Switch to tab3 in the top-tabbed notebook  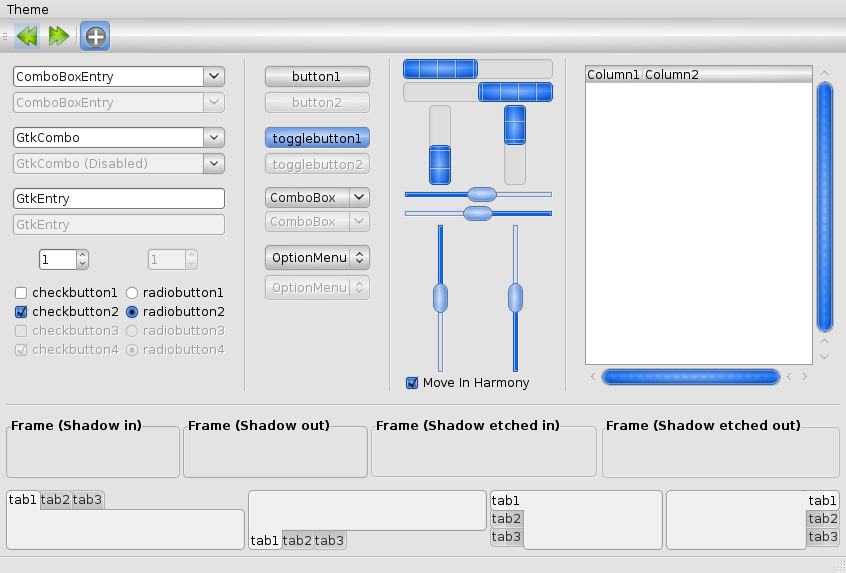click(x=87, y=500)
